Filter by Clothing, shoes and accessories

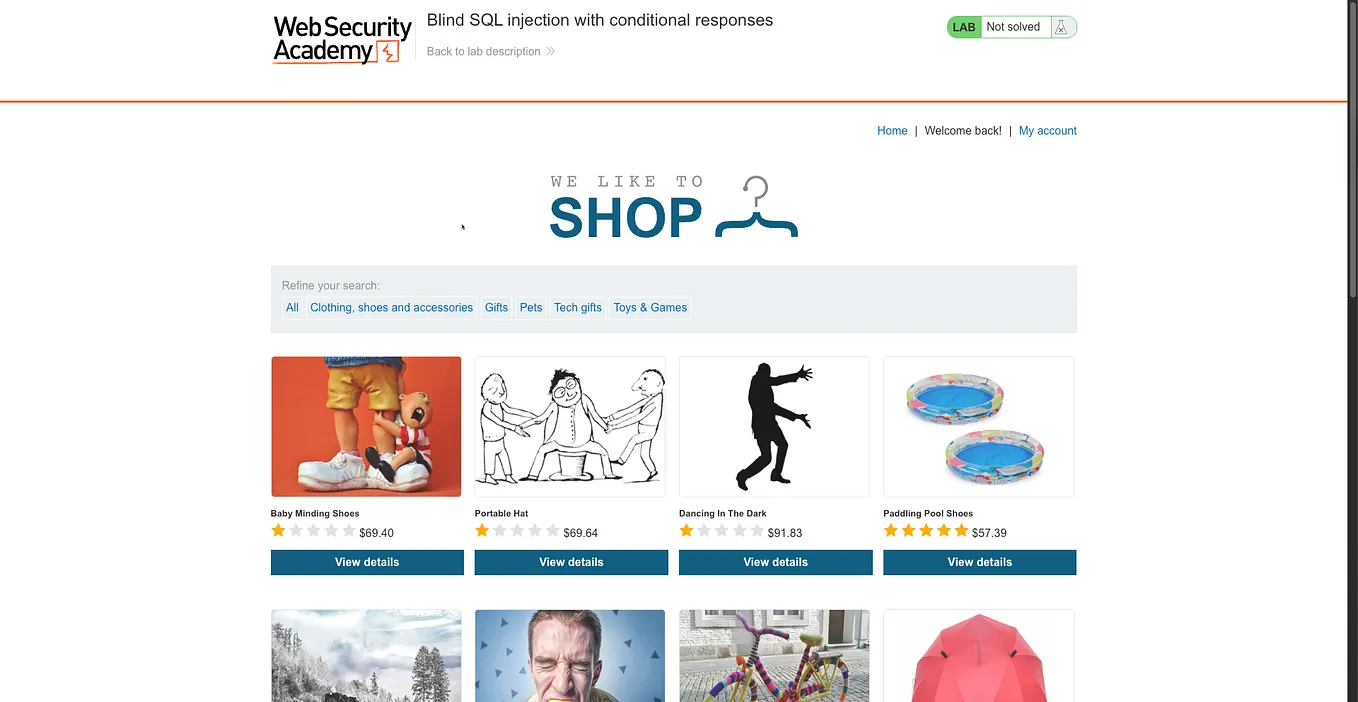[391, 308]
